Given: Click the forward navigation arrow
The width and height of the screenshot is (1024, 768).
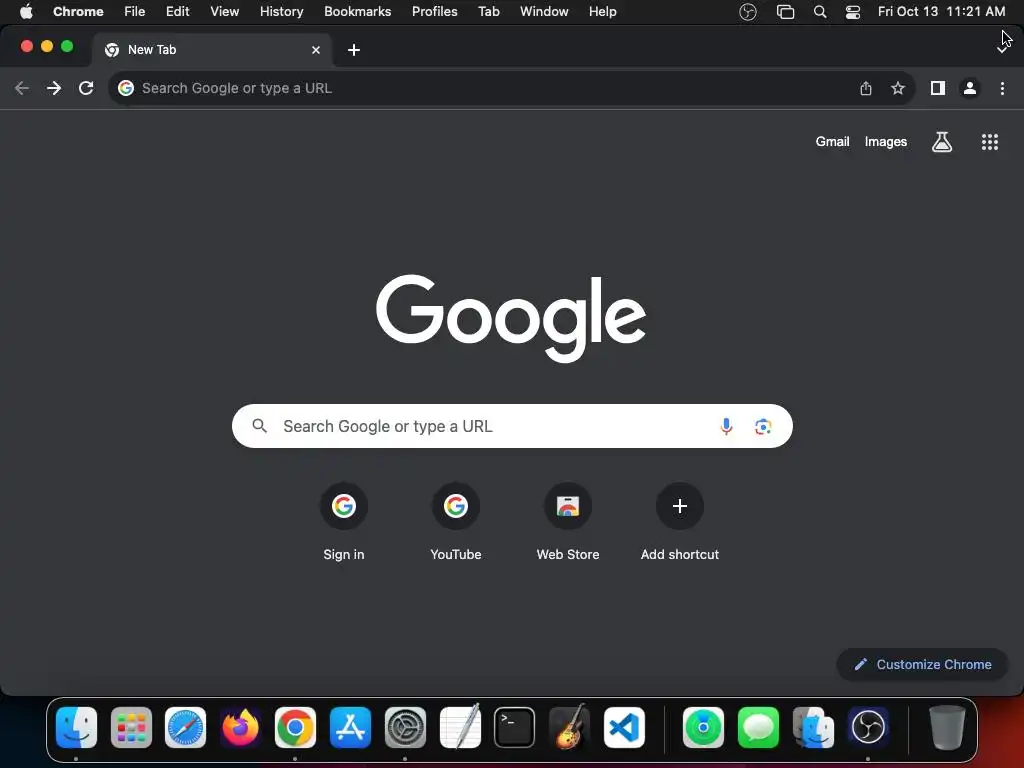Looking at the screenshot, I should click(x=54, y=88).
